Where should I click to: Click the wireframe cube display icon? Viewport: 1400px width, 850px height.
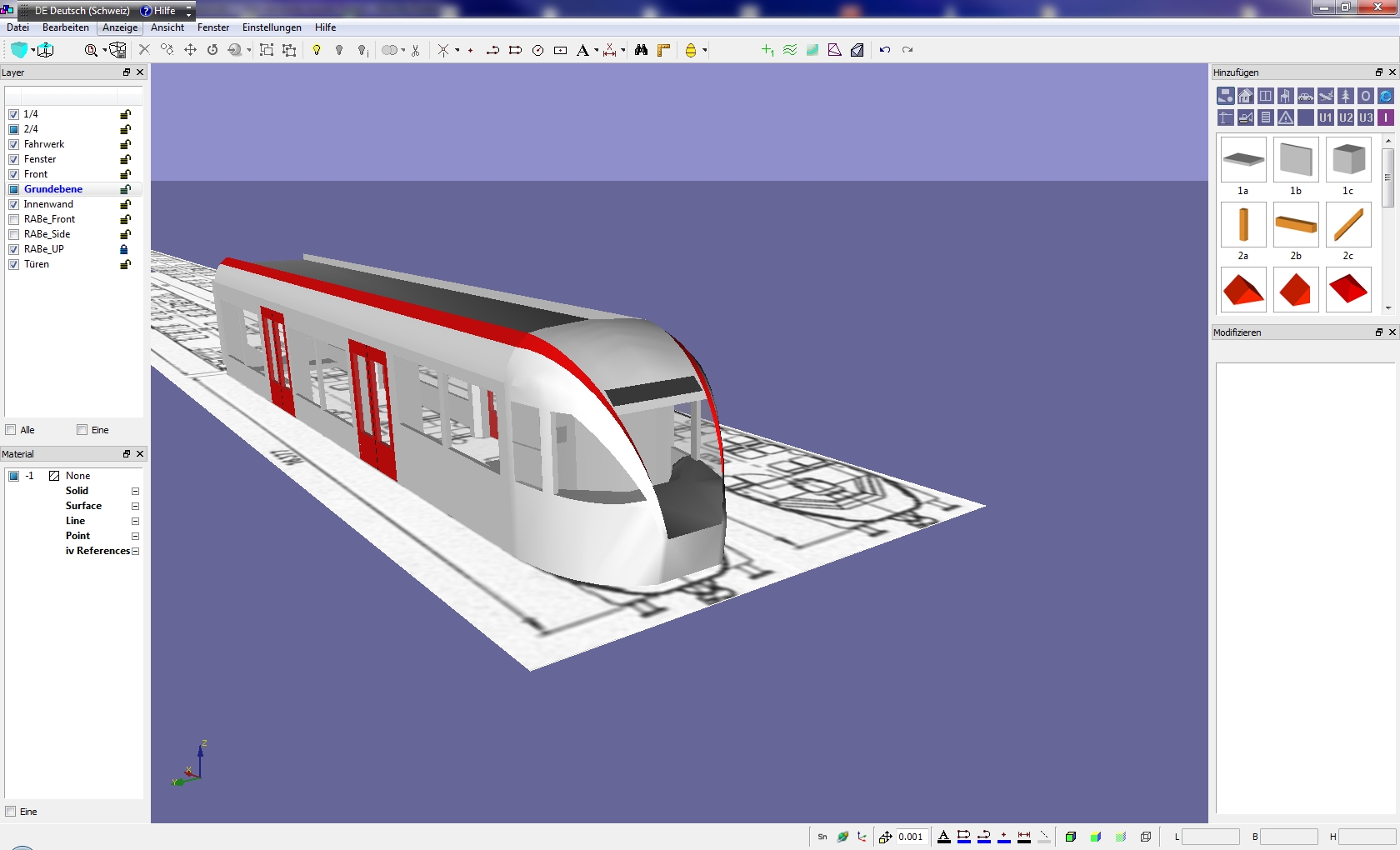point(1146,837)
